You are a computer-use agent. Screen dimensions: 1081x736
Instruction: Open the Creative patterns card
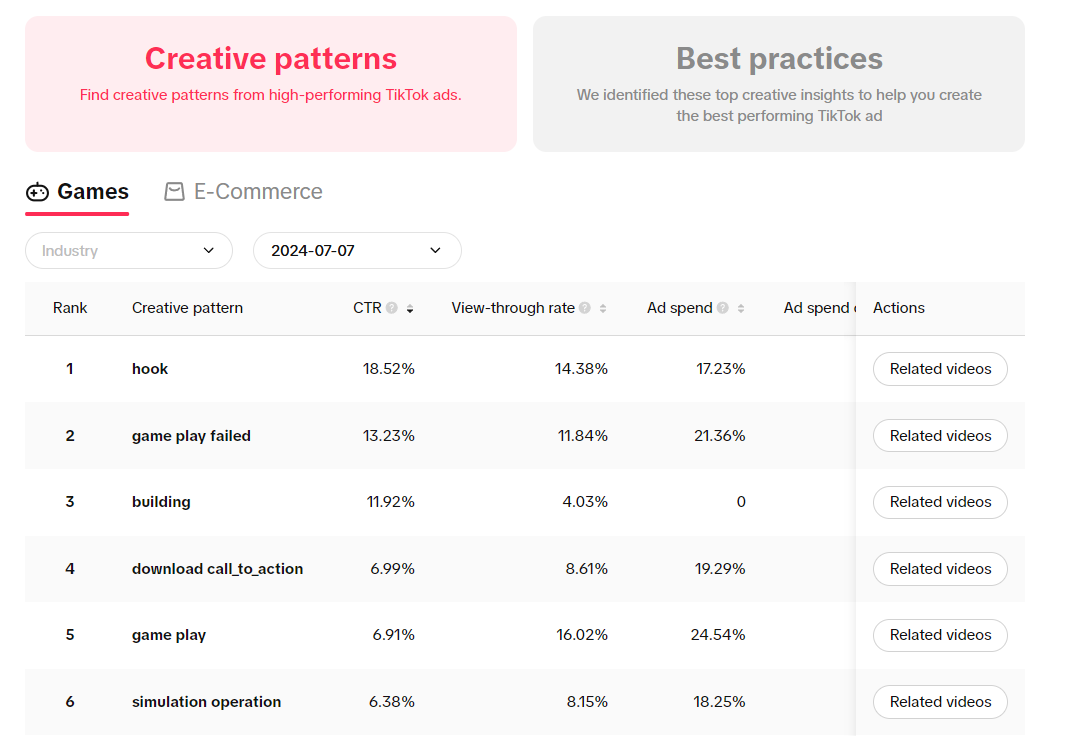pyautogui.click(x=271, y=84)
